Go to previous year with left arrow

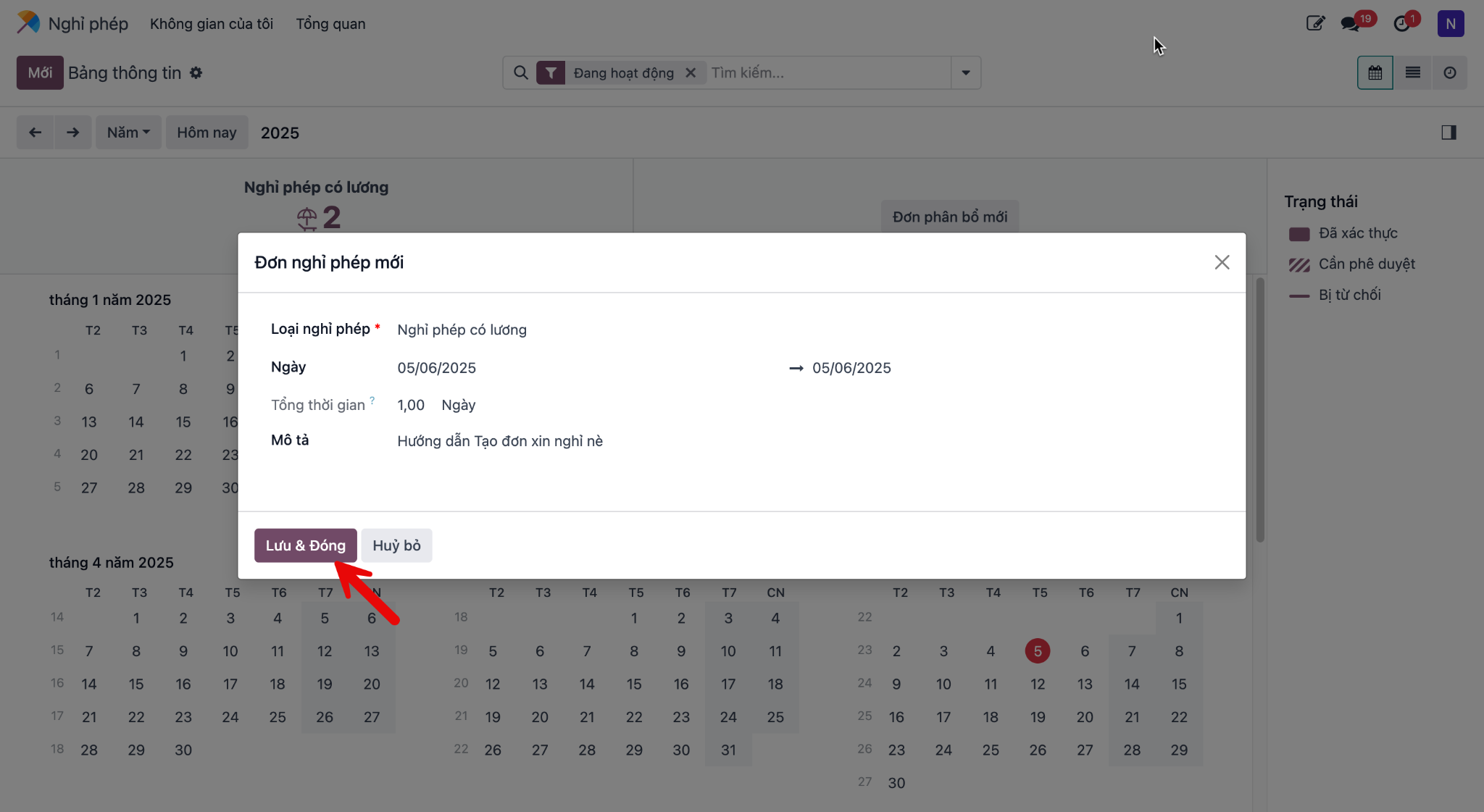[35, 133]
